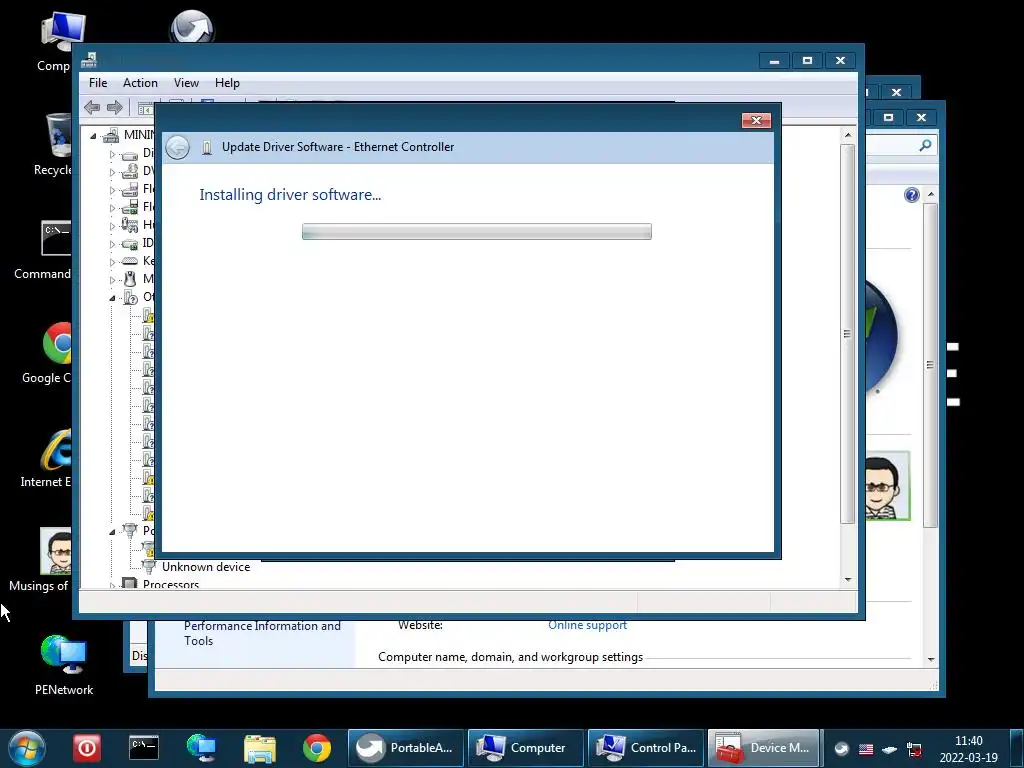
Task: Switch to the Computer taskbar window
Action: pyautogui.click(x=526, y=748)
